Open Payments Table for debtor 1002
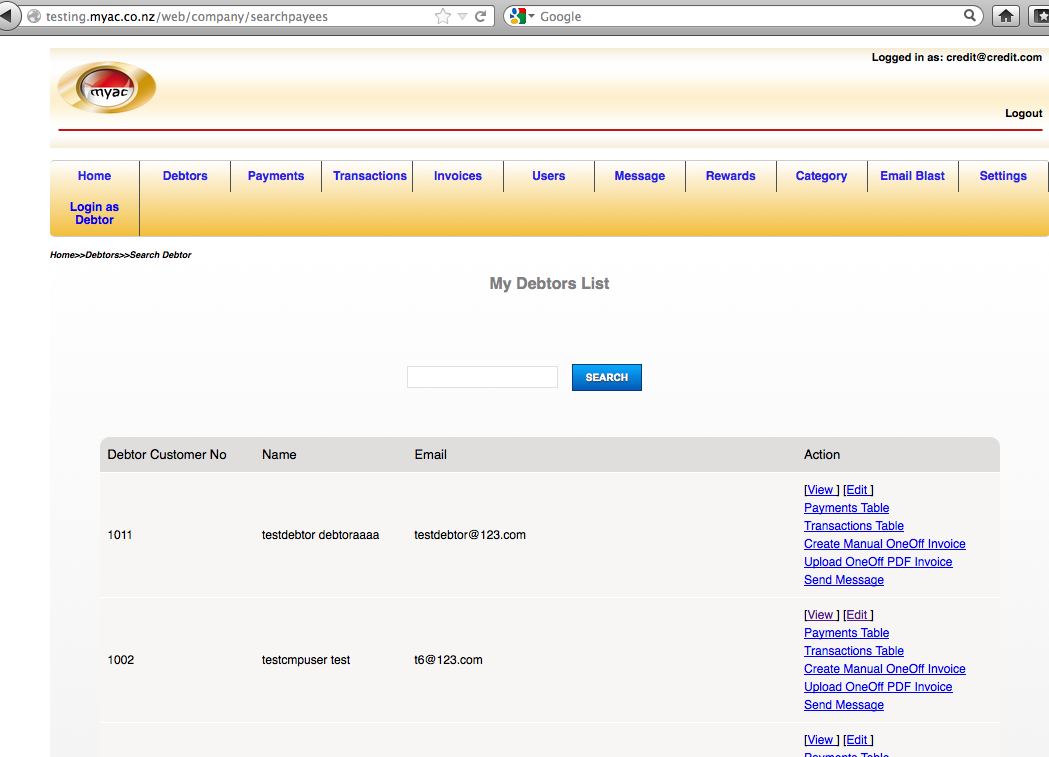The image size is (1049, 757). pyautogui.click(x=846, y=633)
